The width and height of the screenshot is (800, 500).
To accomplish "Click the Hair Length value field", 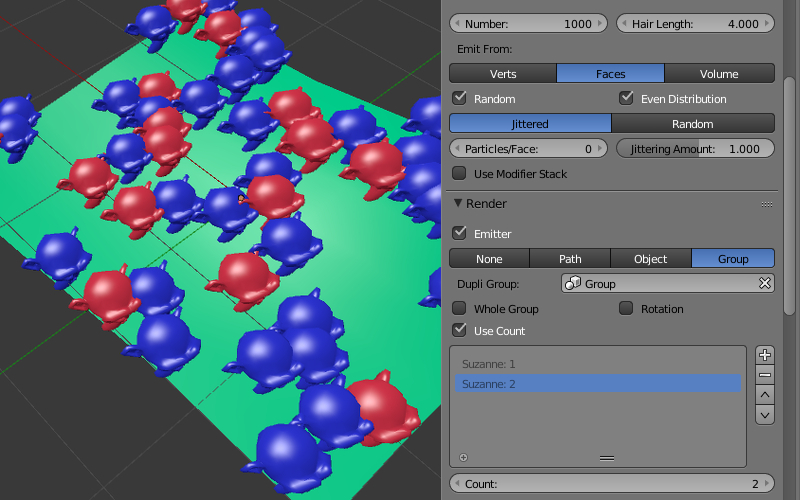I will (695, 23).
